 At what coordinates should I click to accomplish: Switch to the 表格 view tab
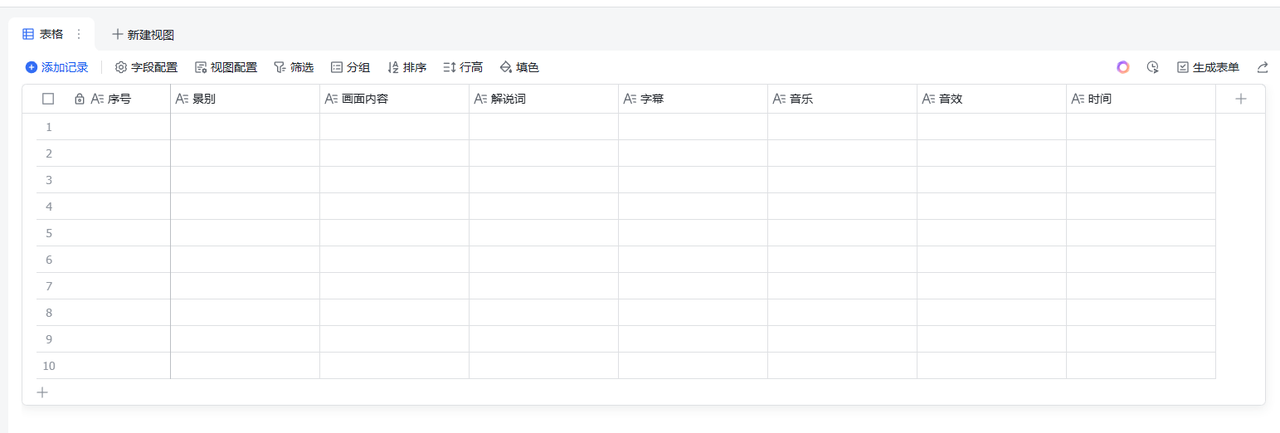(x=44, y=34)
